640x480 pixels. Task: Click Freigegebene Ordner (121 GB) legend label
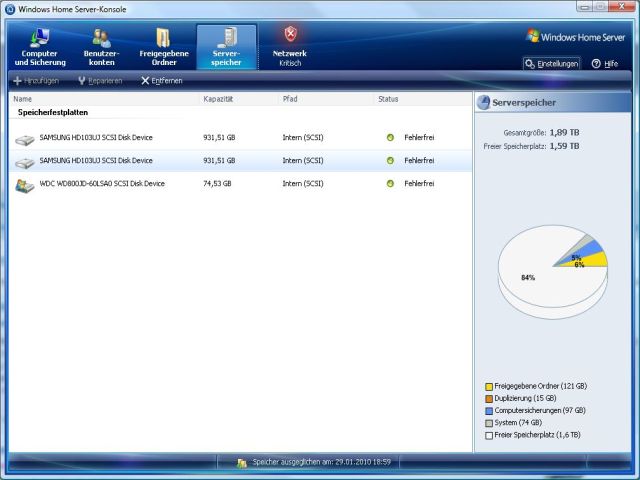click(540, 386)
